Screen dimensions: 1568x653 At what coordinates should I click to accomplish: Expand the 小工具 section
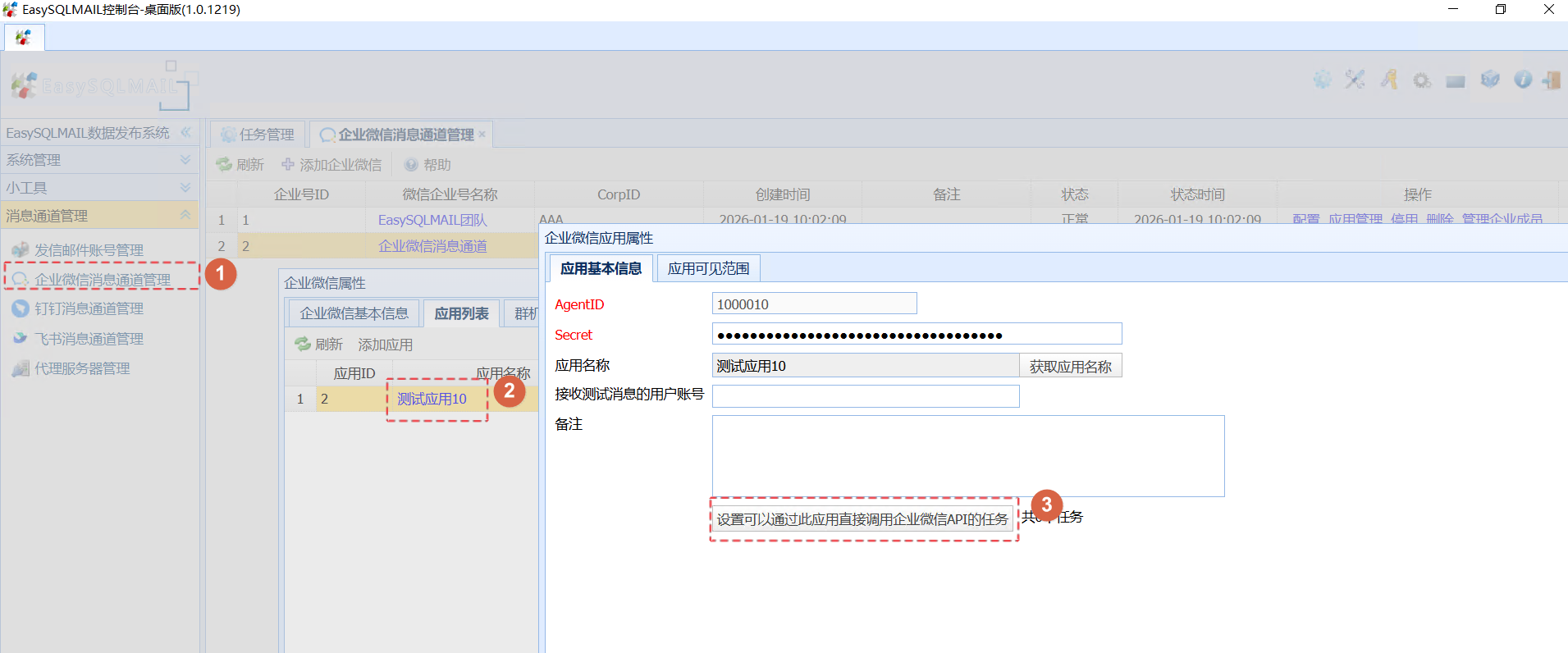tap(185, 188)
